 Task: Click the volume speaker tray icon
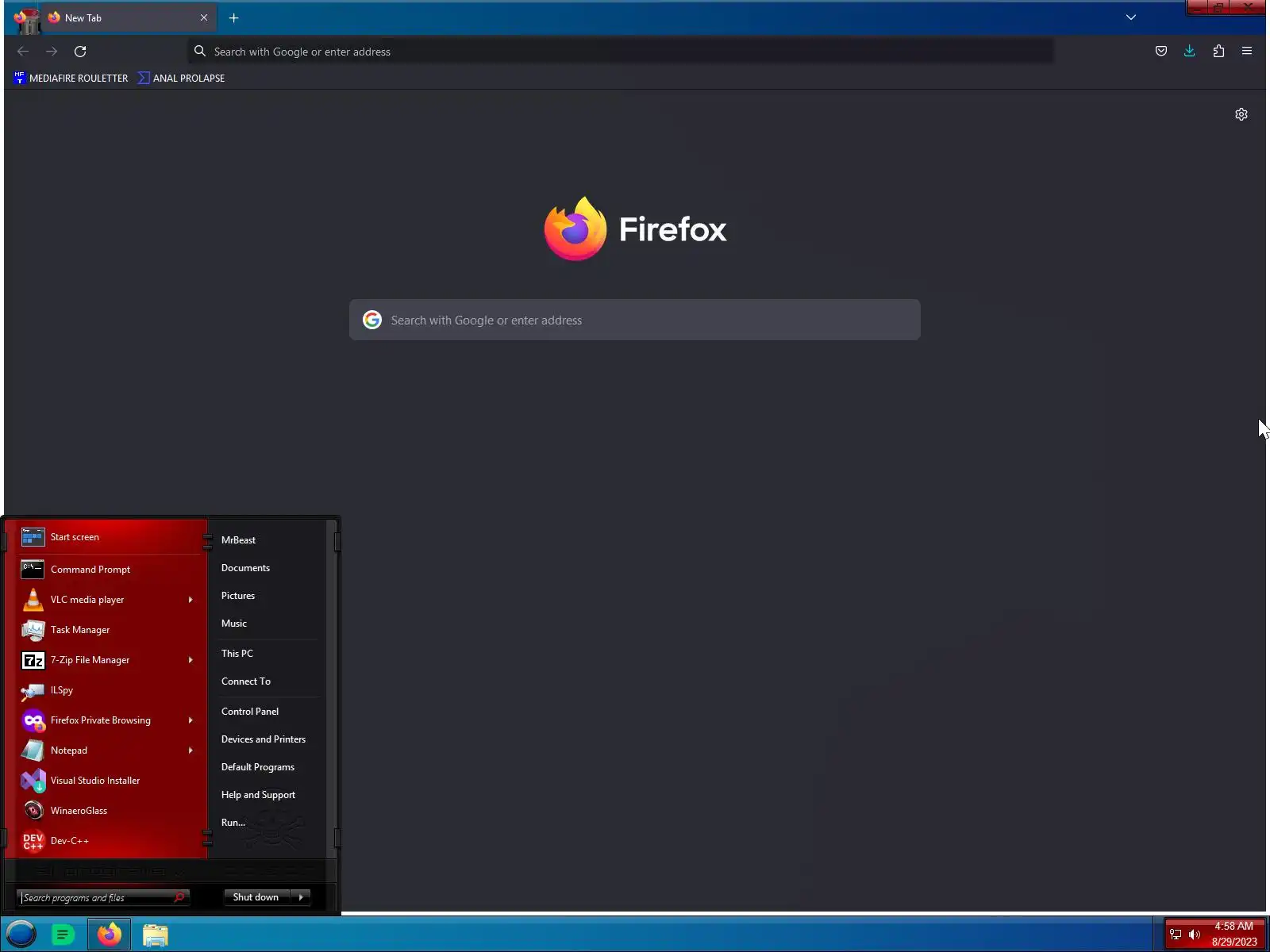pos(1195,935)
